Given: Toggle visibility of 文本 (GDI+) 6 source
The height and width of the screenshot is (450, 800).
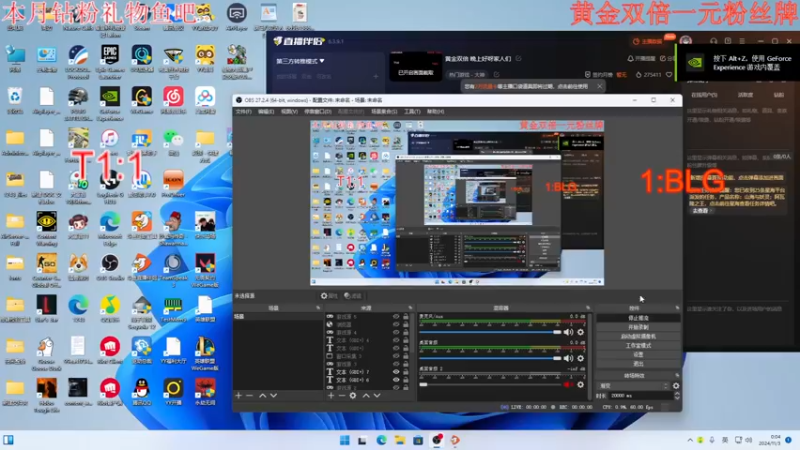Looking at the screenshot, I should point(396,380).
